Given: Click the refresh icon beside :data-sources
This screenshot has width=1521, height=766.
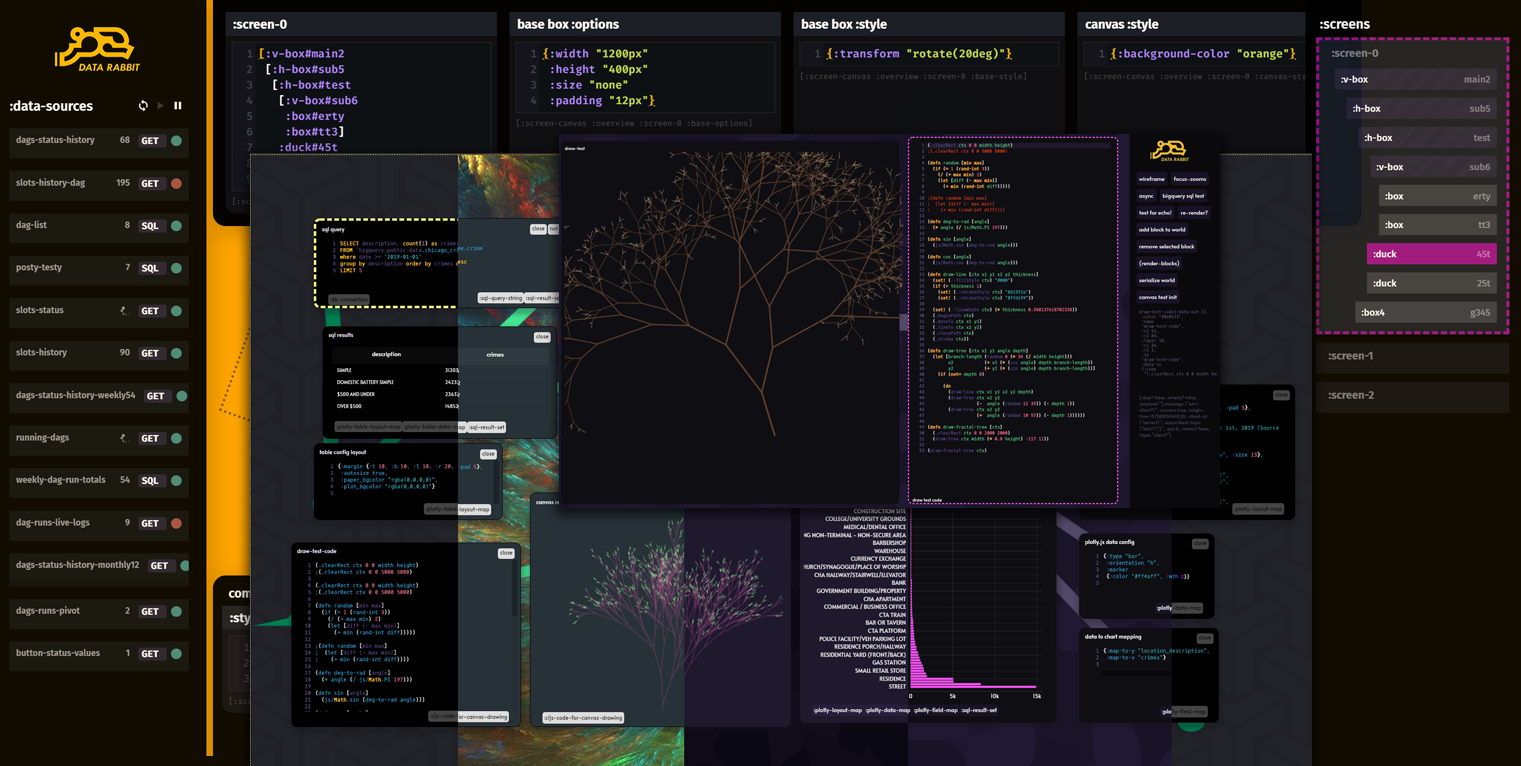Looking at the screenshot, I should point(143,106).
